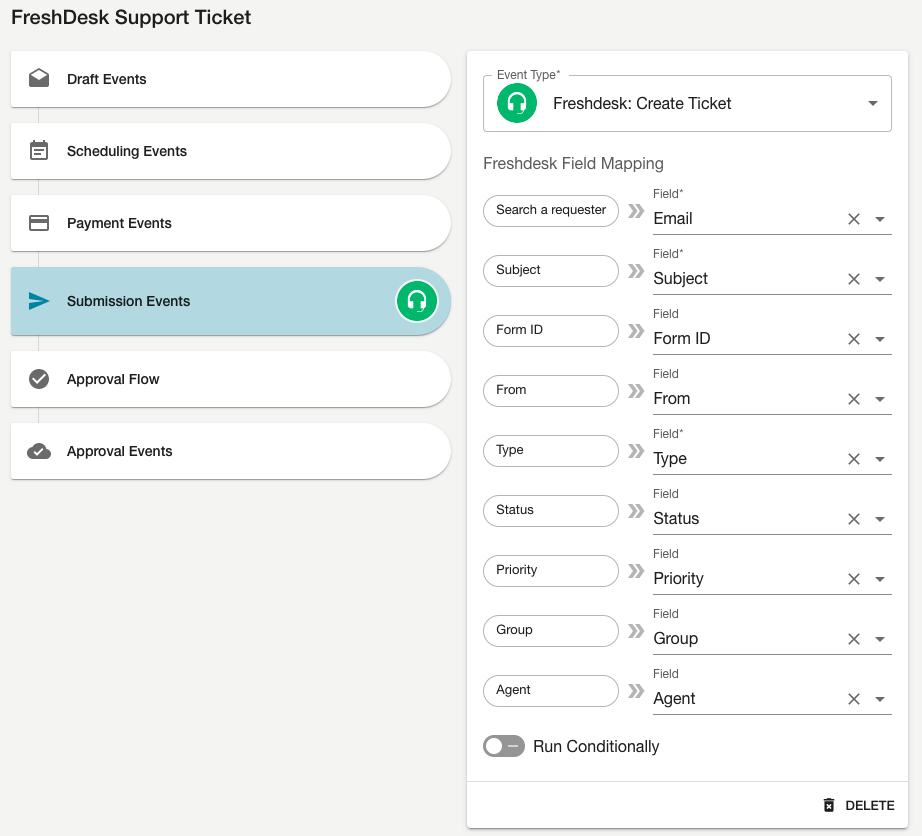
Task: Remove the Agent field selection
Action: click(x=854, y=699)
